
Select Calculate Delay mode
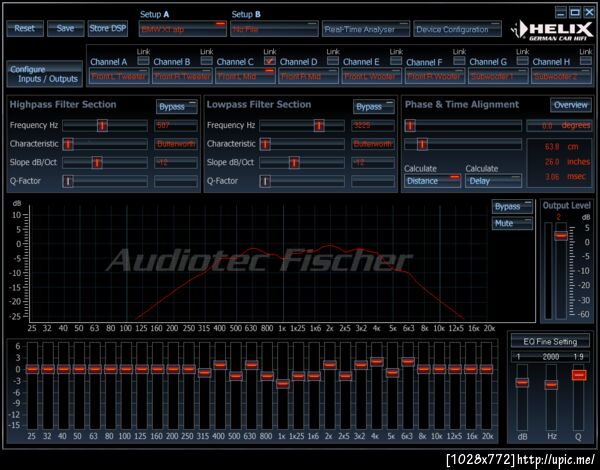(x=494, y=181)
